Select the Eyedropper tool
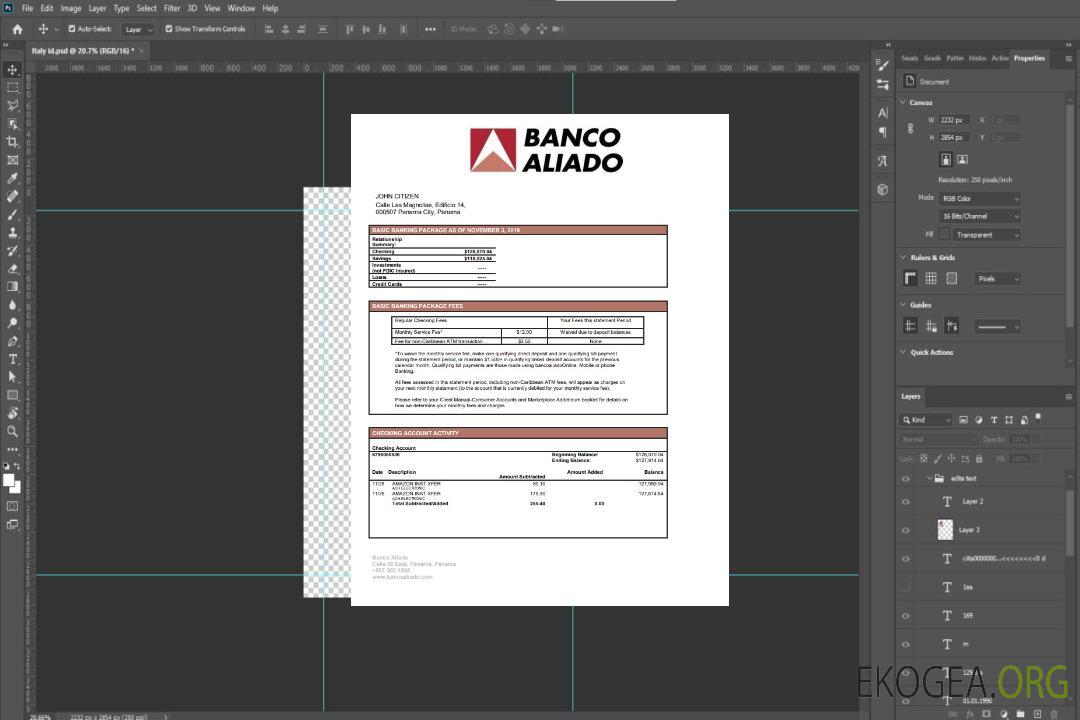The width and height of the screenshot is (1080, 720). tap(12, 178)
